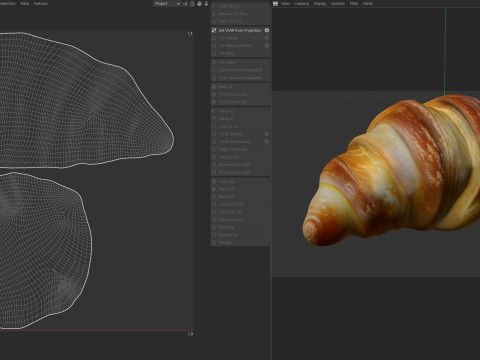Open the Filter menu in 3D viewport

[x=354, y=4]
